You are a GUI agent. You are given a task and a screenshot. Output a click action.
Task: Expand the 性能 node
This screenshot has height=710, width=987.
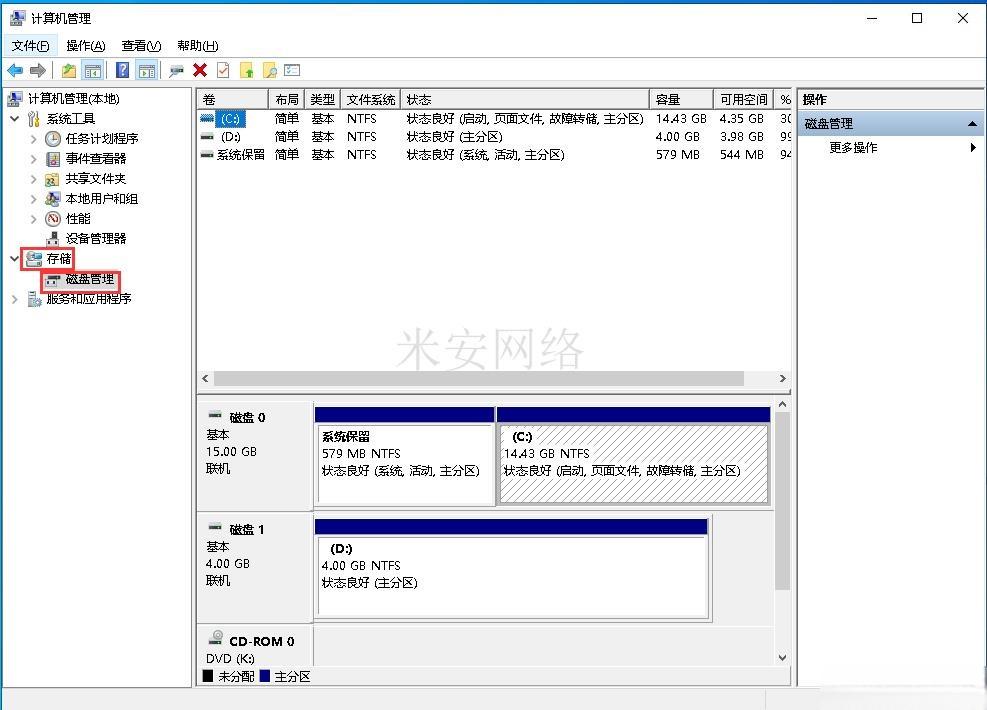coord(33,219)
